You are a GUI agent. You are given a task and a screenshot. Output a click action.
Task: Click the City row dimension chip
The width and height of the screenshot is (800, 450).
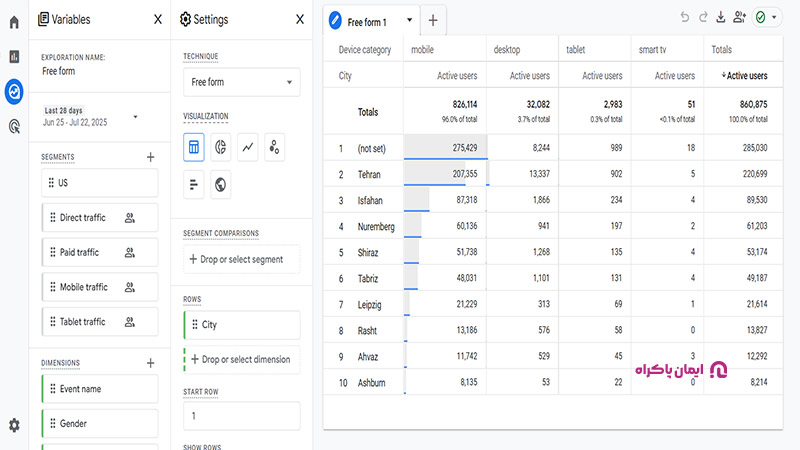pos(242,325)
